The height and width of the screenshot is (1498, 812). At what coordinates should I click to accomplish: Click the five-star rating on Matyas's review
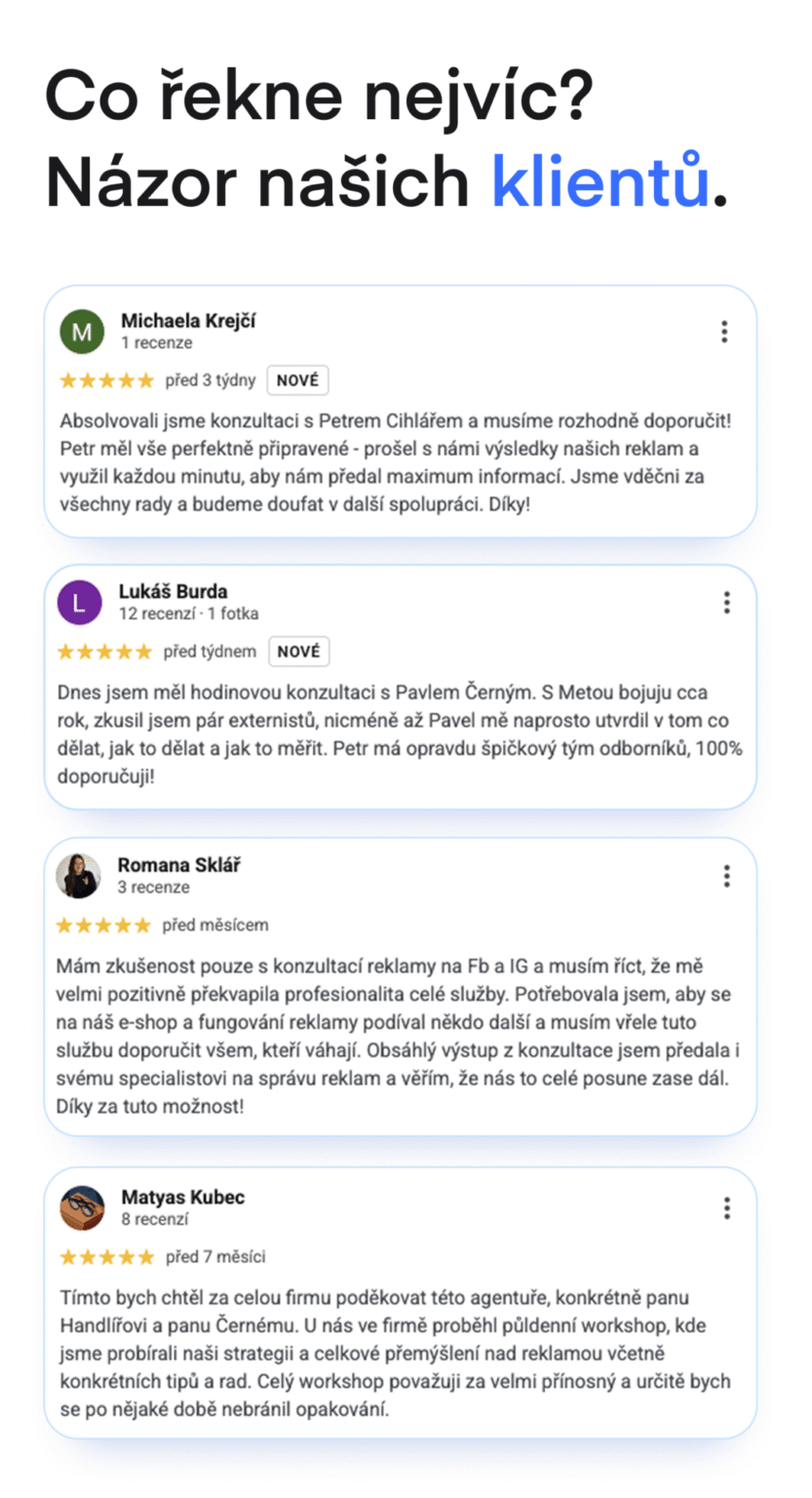point(106,1257)
